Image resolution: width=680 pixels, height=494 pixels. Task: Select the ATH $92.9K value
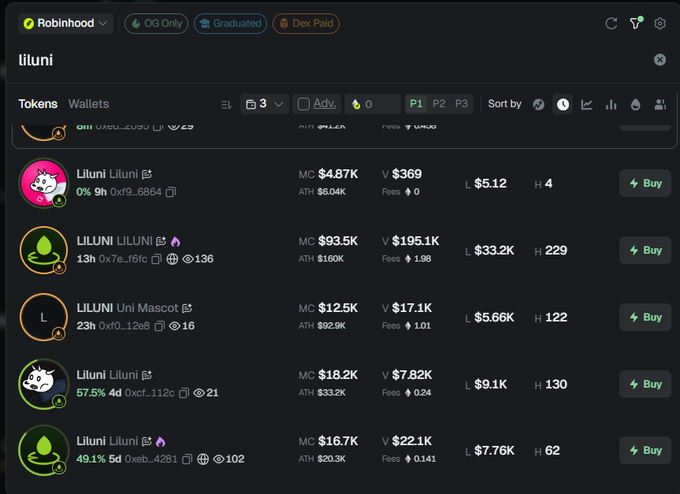331,326
